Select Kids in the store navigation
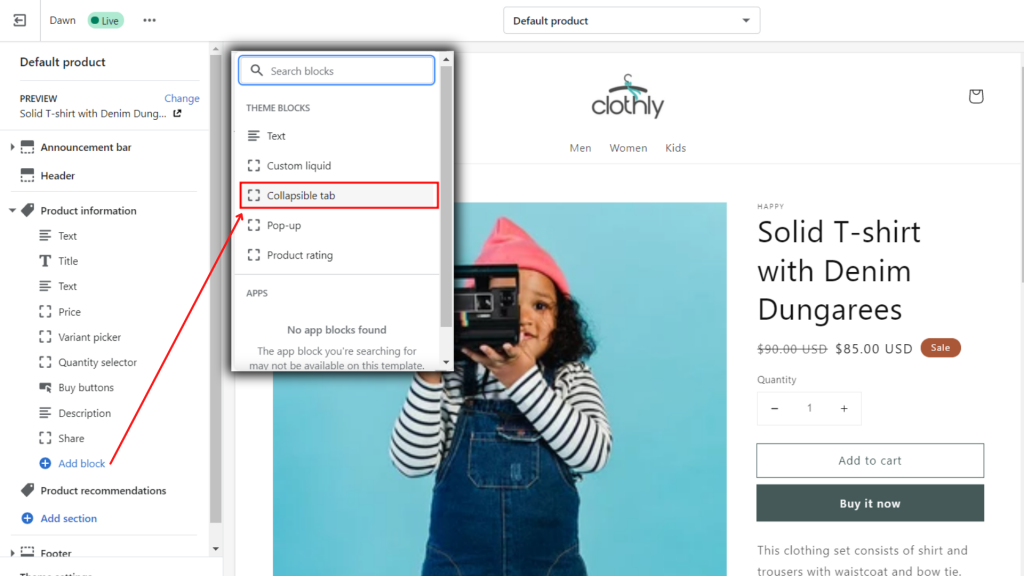 (675, 147)
